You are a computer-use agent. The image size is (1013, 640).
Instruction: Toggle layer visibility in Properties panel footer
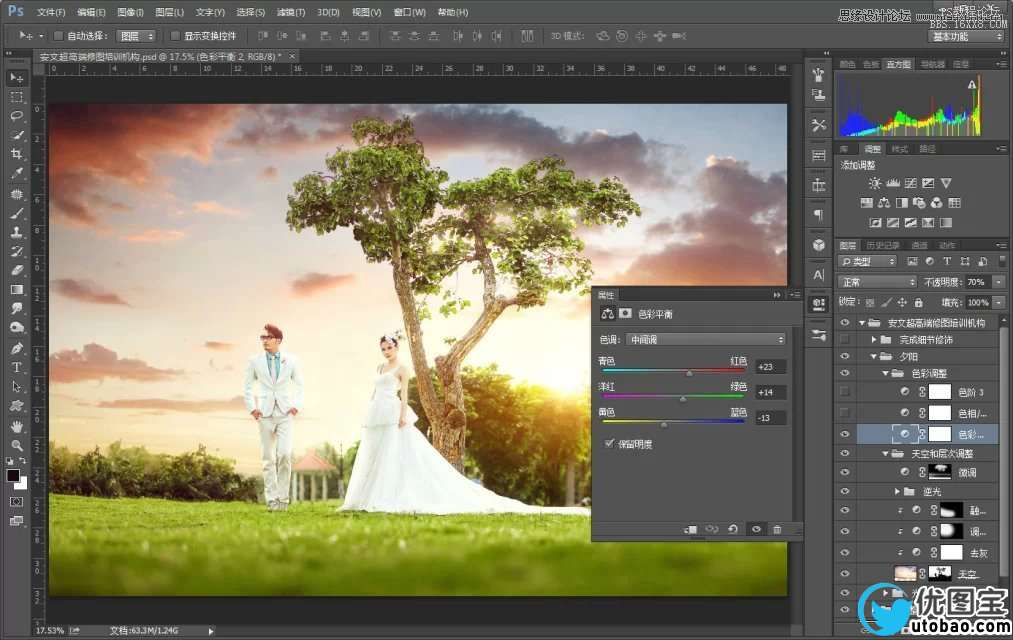756,530
